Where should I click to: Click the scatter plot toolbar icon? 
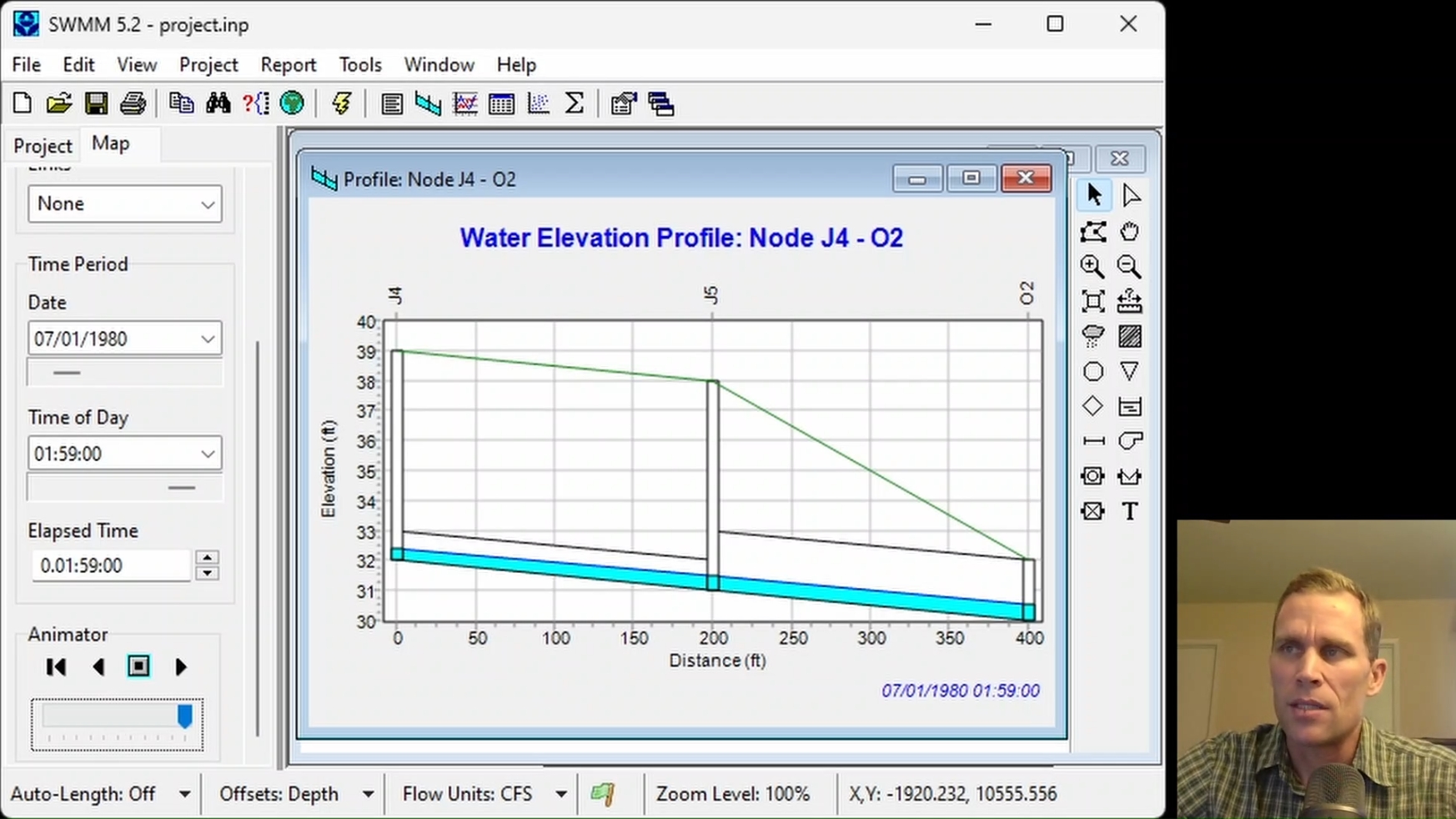pos(538,103)
